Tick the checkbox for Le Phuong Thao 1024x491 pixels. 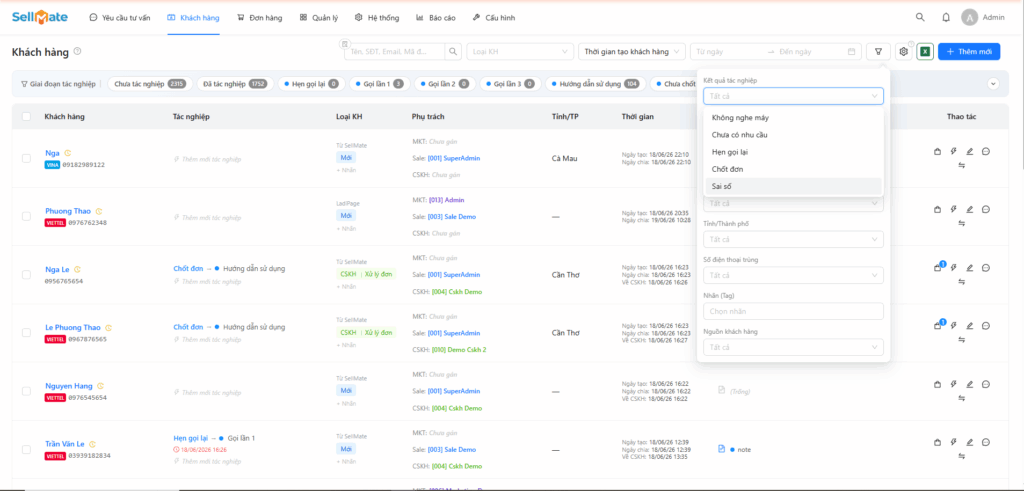(x=26, y=332)
